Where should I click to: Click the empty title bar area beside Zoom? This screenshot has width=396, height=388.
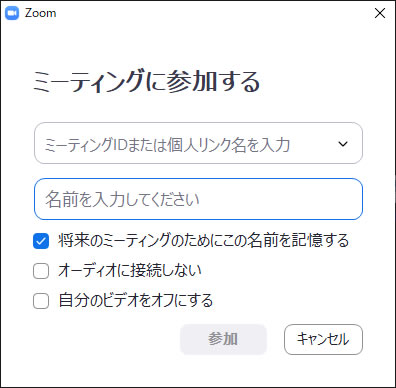point(213,13)
